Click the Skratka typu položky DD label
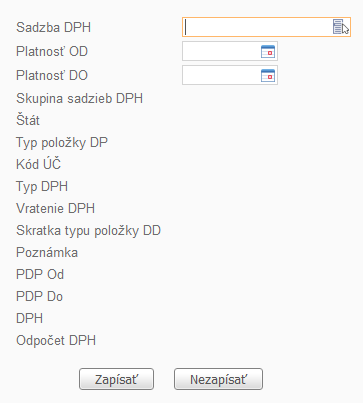Screen dimensions: 363x403 pyautogui.click(x=88, y=231)
